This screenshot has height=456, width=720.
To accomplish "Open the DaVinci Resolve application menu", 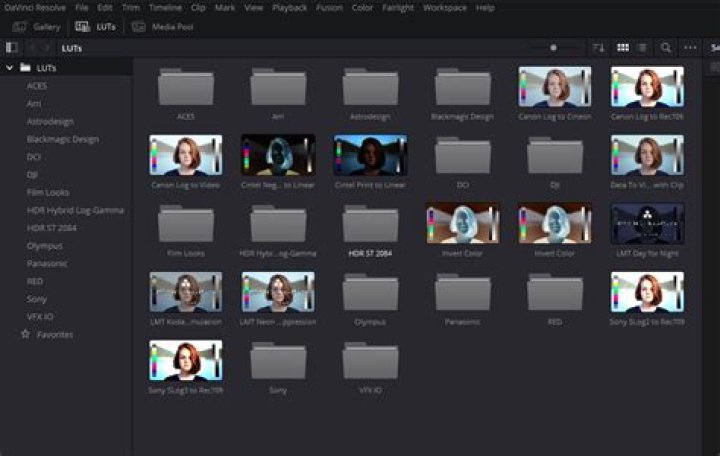I will [35, 8].
